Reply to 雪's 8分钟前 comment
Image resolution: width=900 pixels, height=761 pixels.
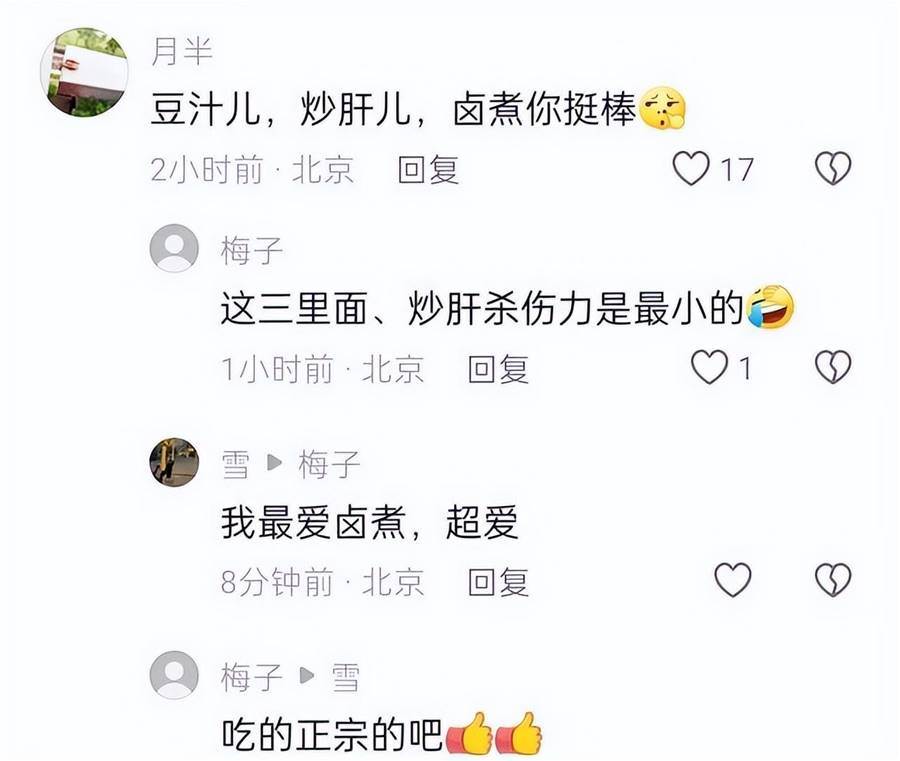coord(498,582)
